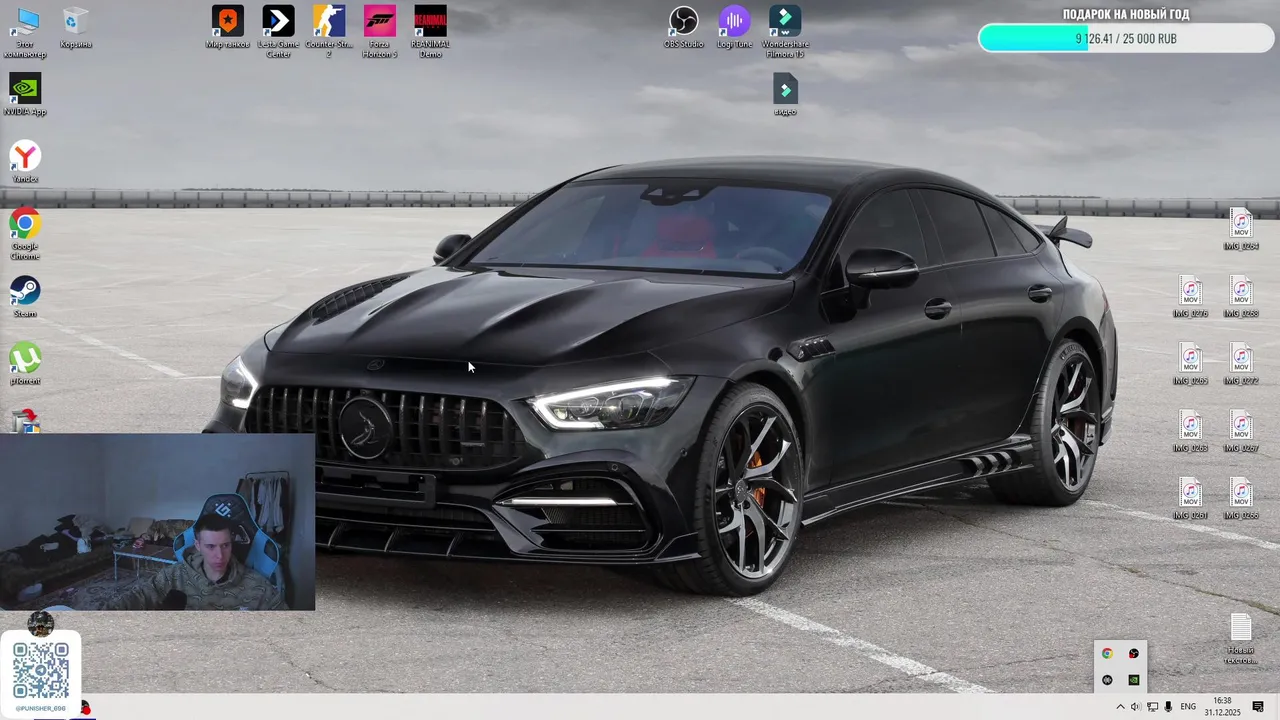Open Lesta Game Center
The width and height of the screenshot is (1280, 720).
tap(278, 32)
